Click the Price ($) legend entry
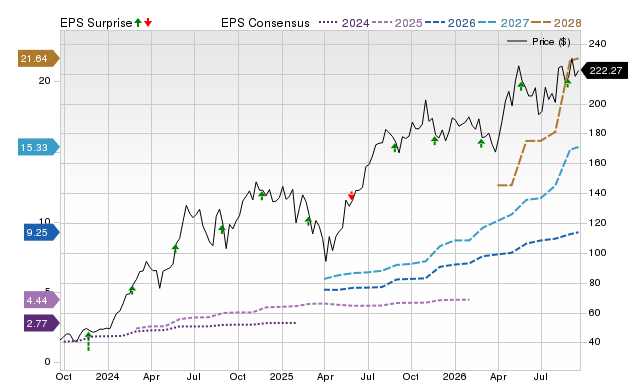Screen dimensions: 640x382 point(539,42)
